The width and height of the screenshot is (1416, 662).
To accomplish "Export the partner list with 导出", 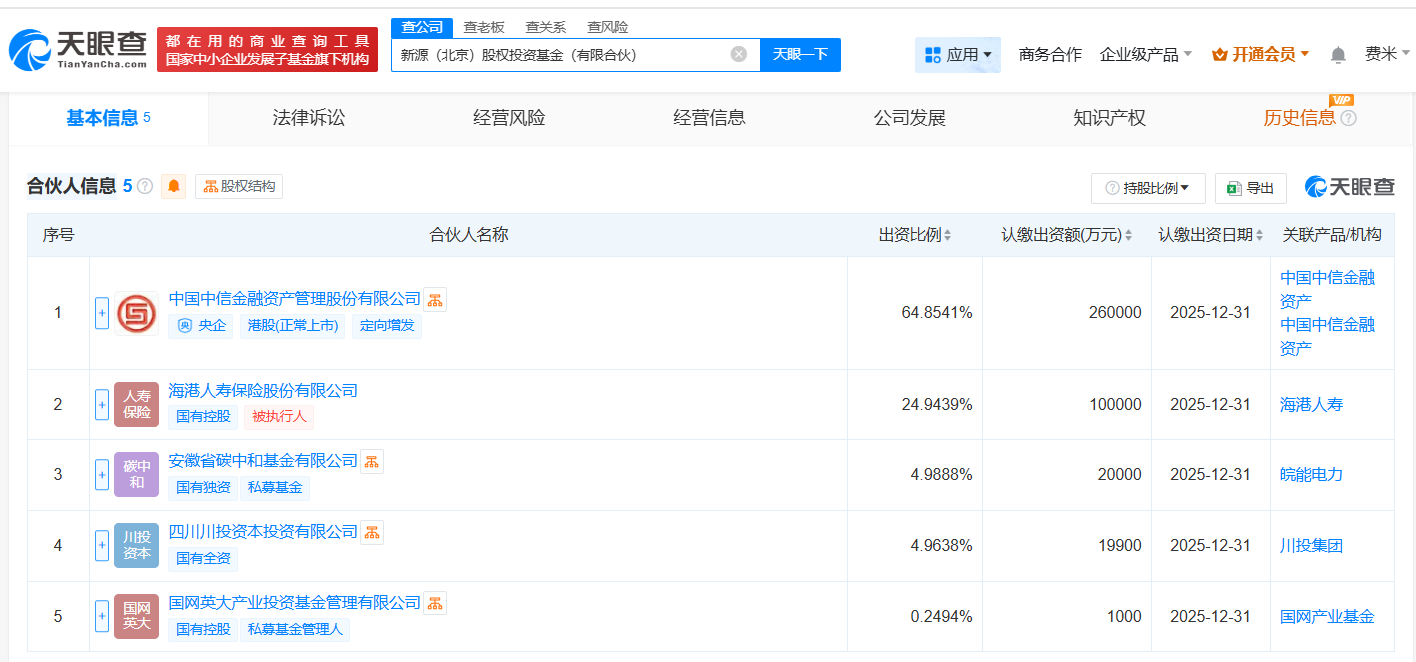I will (1251, 188).
